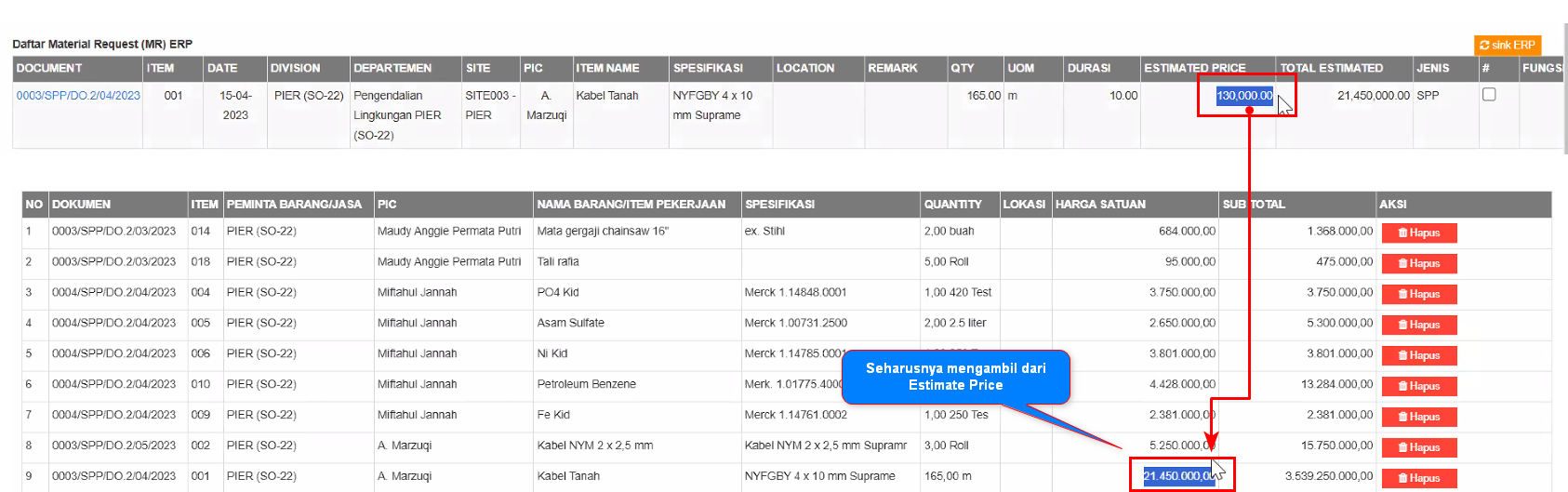Remove the Fe Kid row via Hapus
The image size is (1568, 492).
click(x=1418, y=418)
